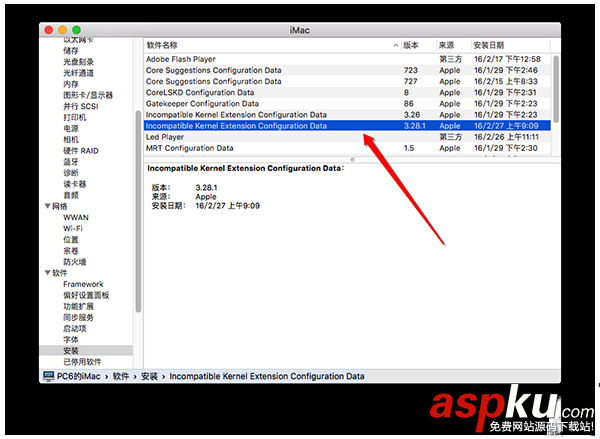This screenshot has width=600, height=439.
Task: Open 位置 in sidebar
Action: (71, 239)
